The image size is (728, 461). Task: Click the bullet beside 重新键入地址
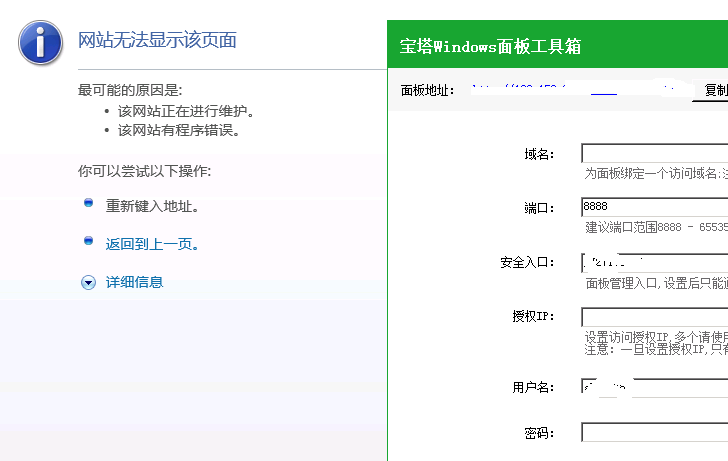click(x=88, y=202)
